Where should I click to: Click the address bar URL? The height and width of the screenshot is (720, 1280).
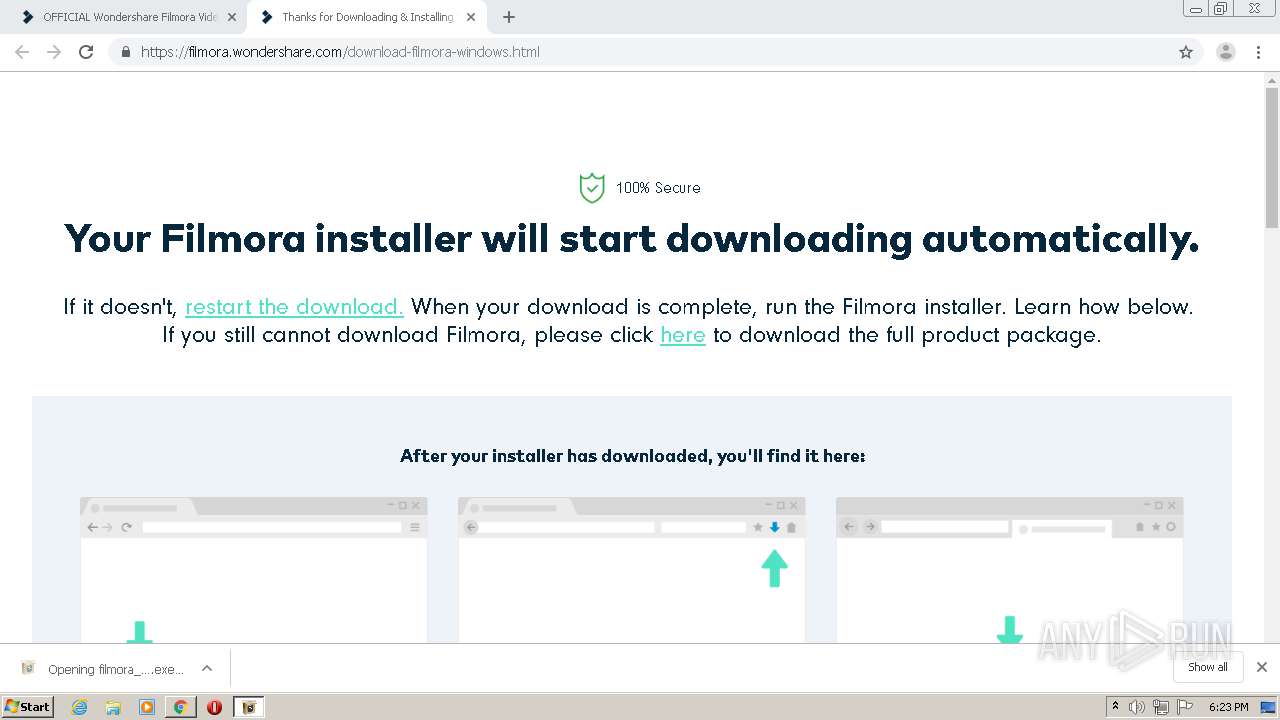point(340,52)
